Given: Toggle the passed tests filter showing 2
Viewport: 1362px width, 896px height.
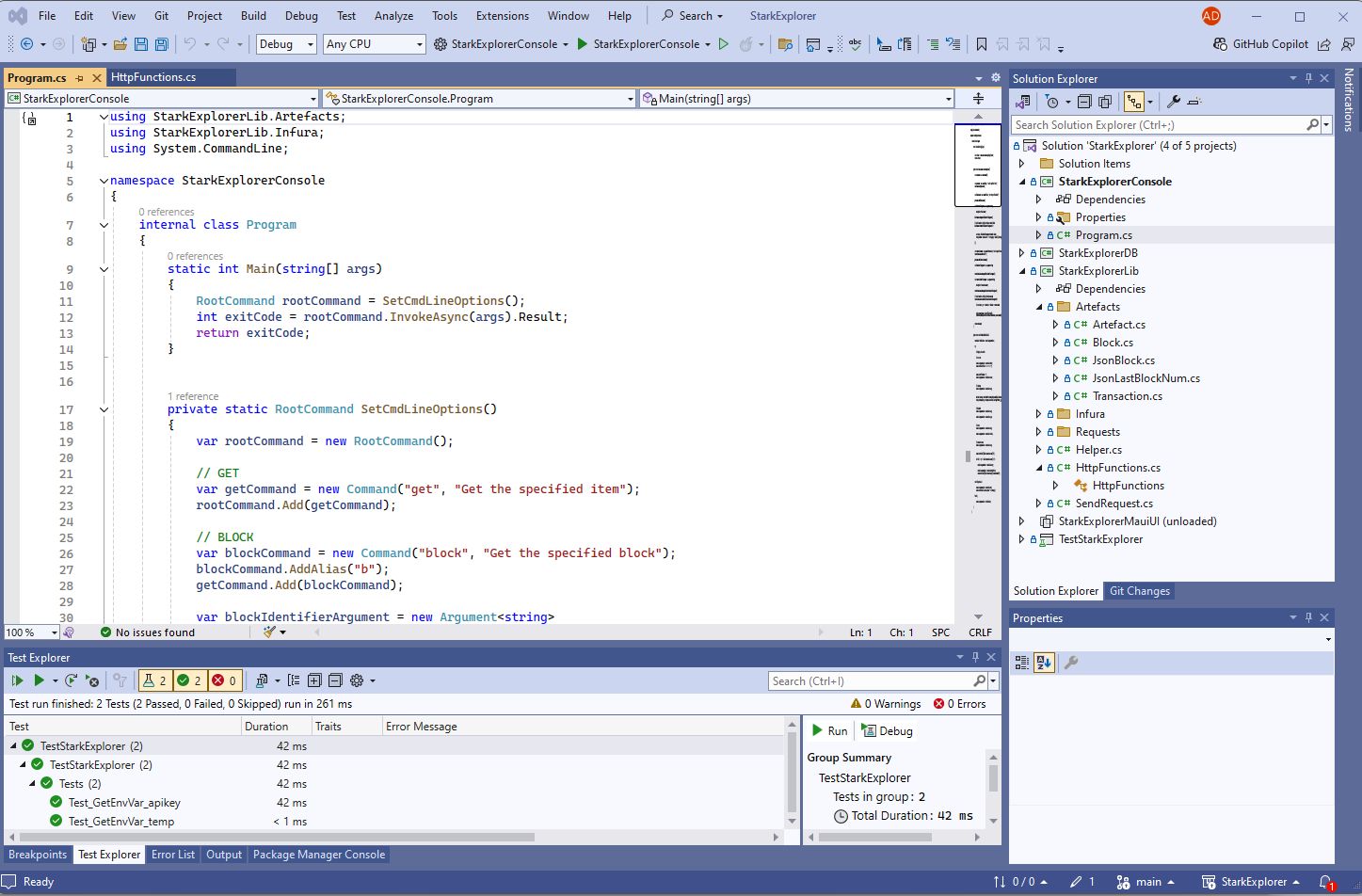Looking at the screenshot, I should click(189, 680).
